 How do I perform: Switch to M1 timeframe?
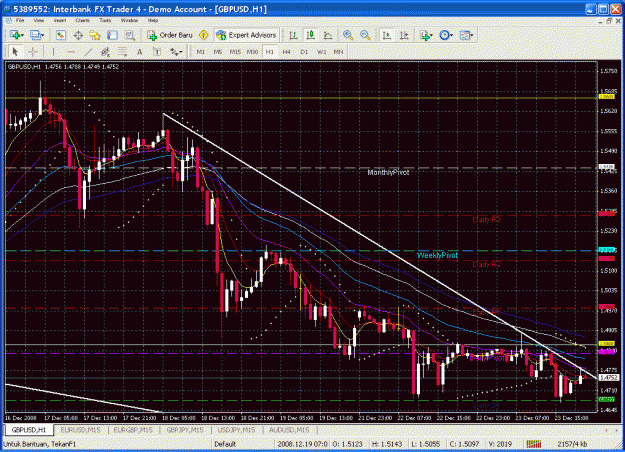(x=200, y=52)
